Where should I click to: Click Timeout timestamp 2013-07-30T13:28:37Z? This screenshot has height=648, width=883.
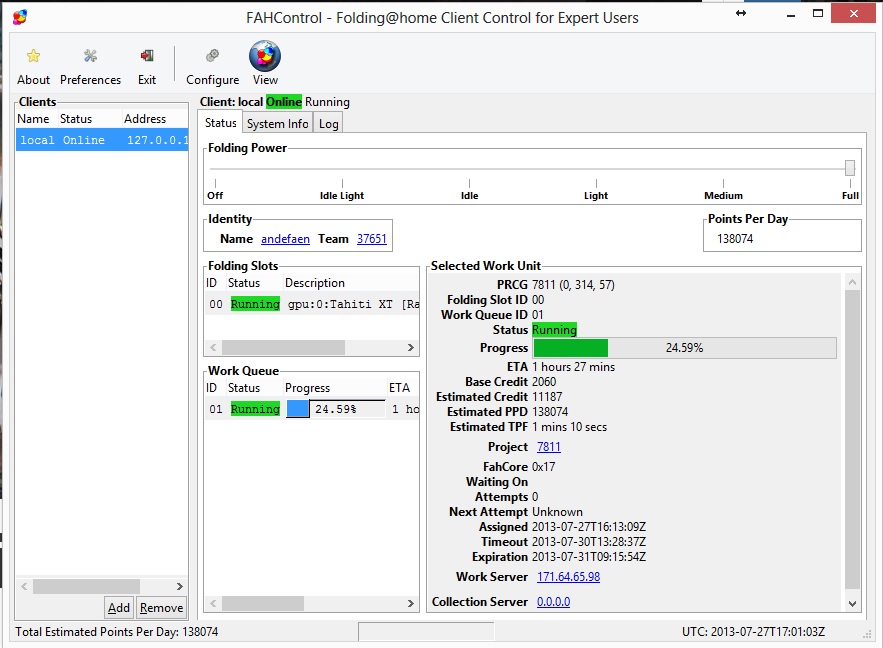click(588, 542)
